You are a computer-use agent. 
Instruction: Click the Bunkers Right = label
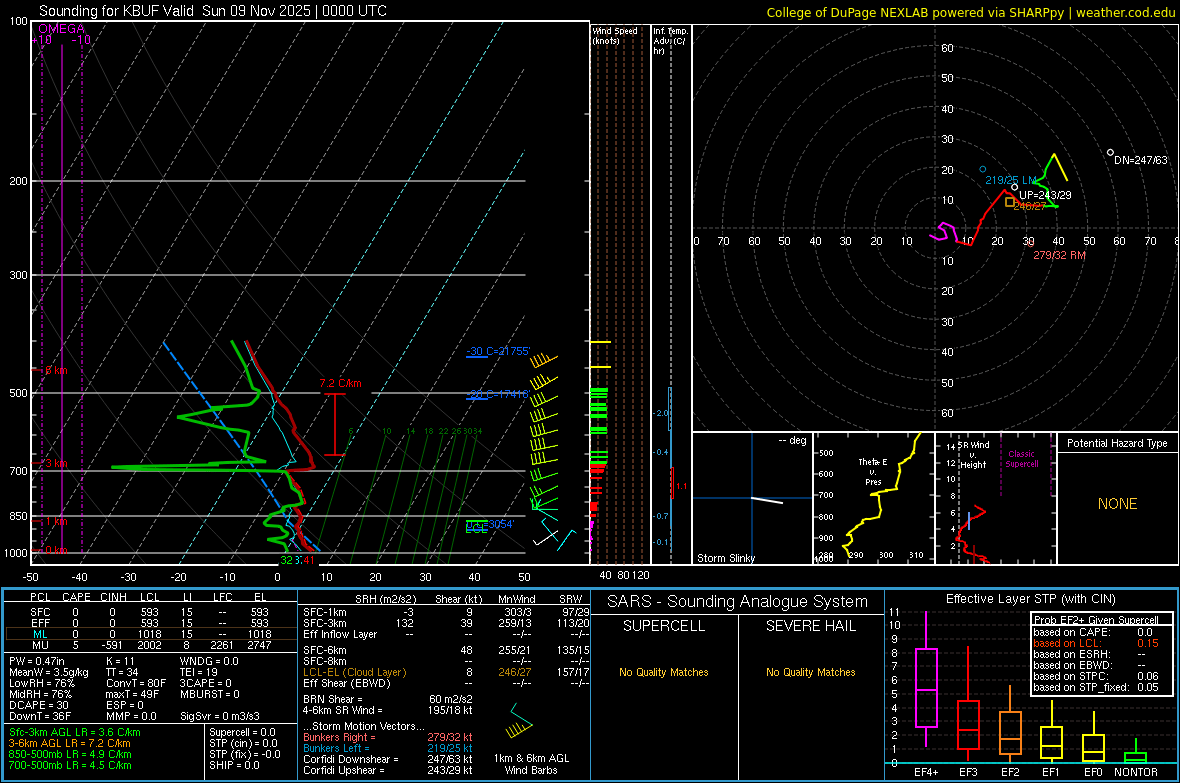coord(339,737)
